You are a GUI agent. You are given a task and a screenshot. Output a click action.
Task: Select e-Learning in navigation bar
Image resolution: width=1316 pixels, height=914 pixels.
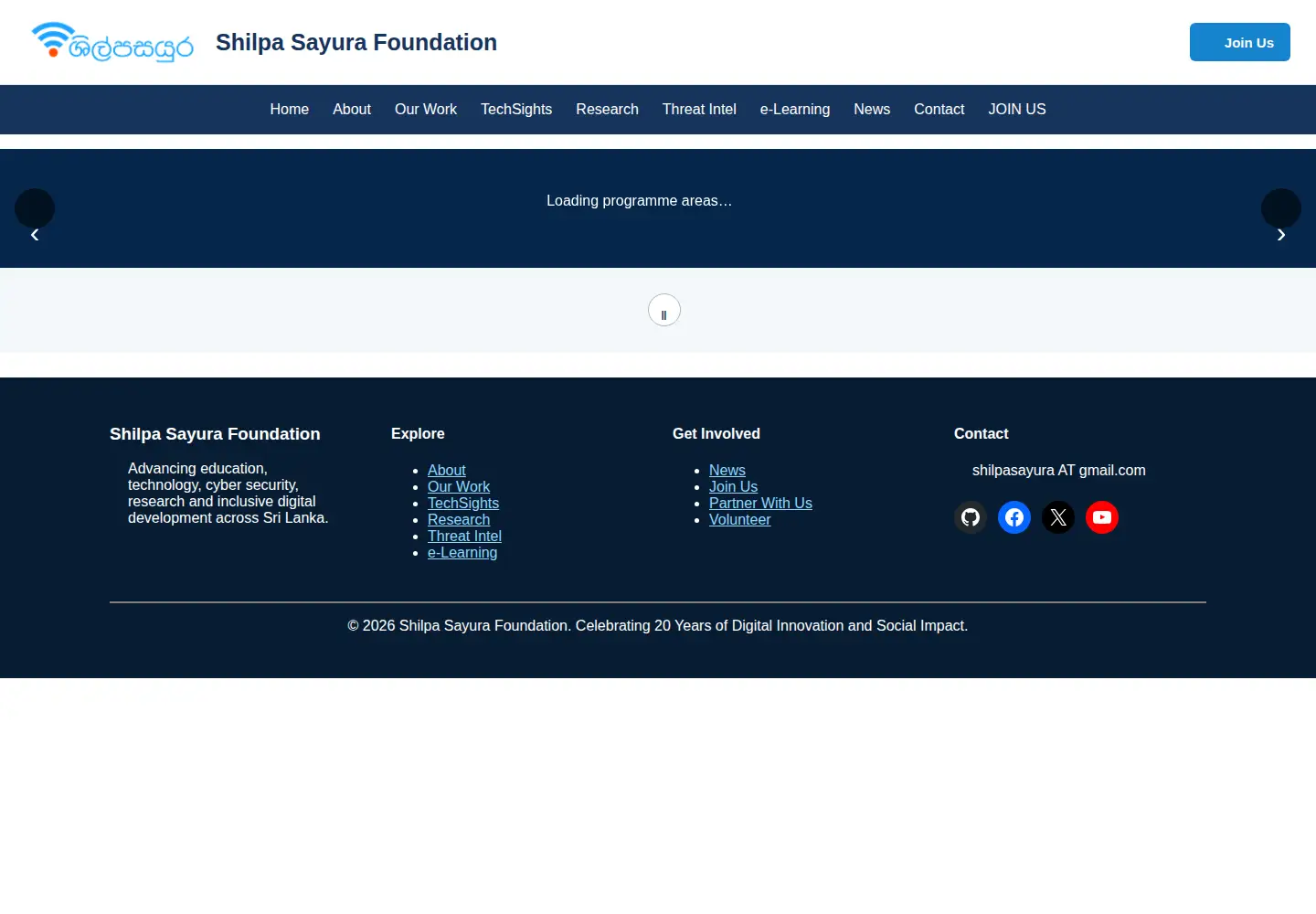[795, 110]
